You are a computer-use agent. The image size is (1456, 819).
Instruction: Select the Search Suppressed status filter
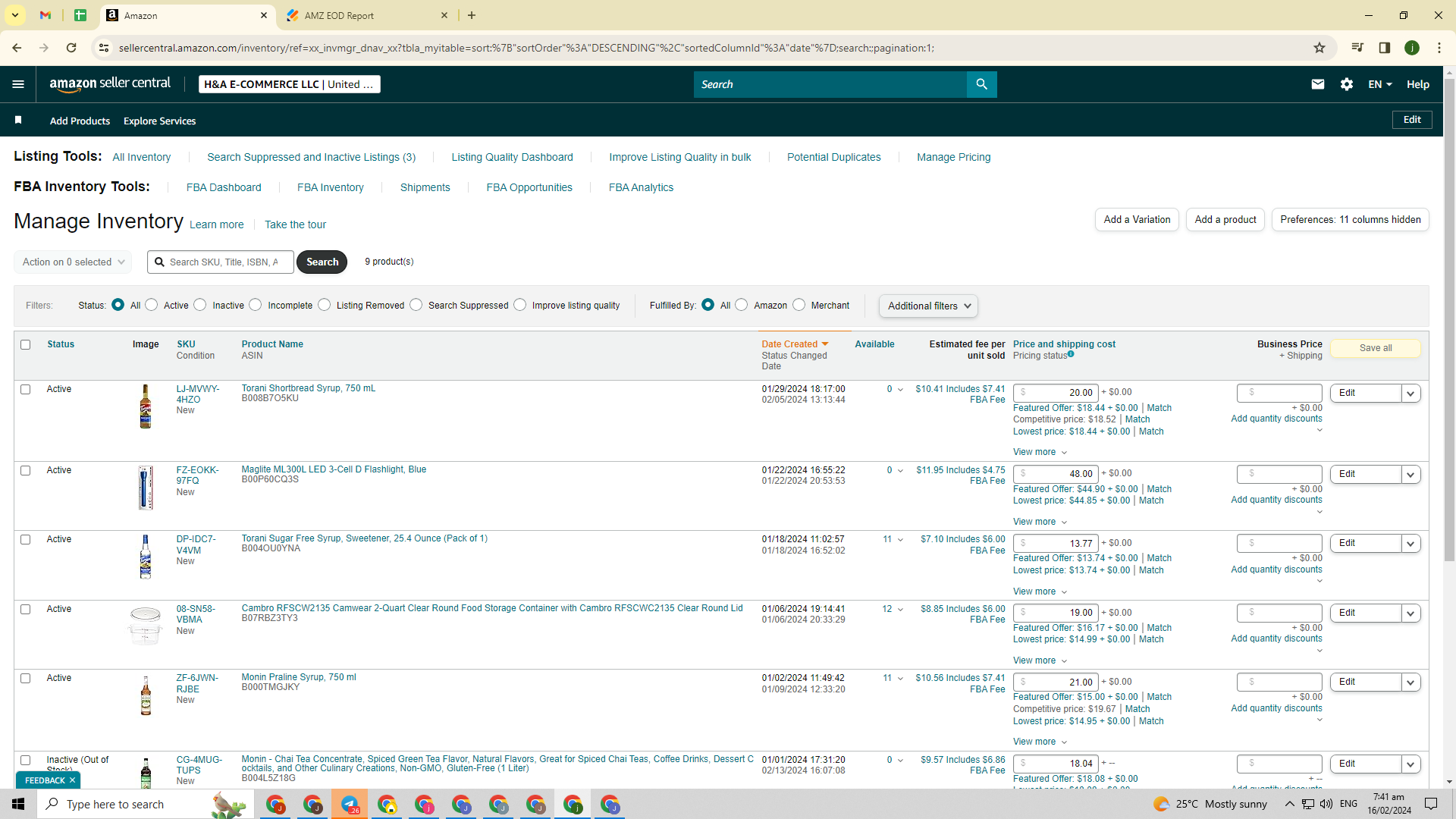coord(416,305)
